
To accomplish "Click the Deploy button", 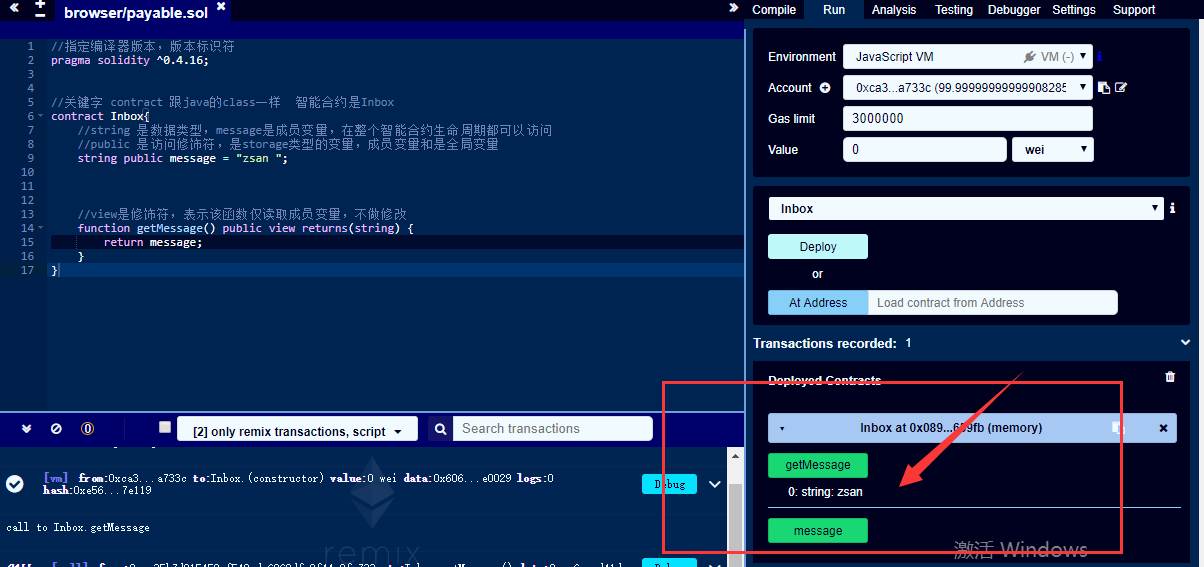I will [818, 247].
